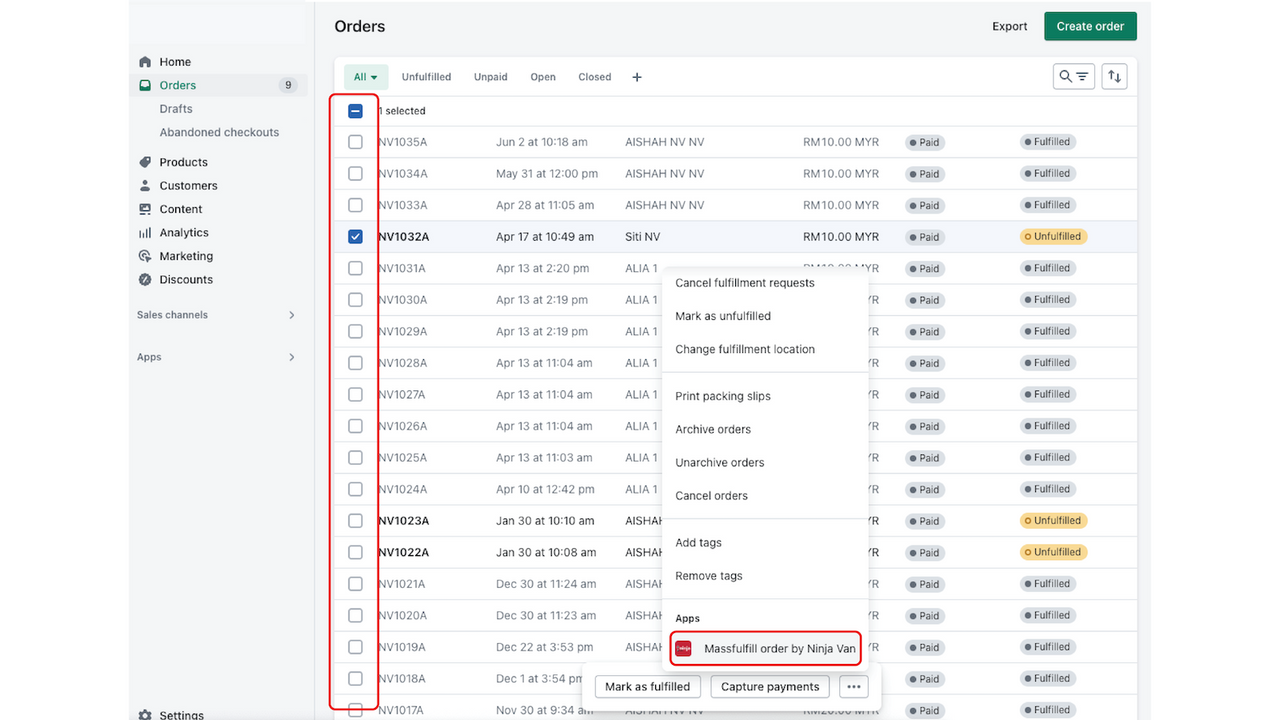This screenshot has width=1280, height=720.
Task: Click the Create order button
Action: [x=1090, y=26]
